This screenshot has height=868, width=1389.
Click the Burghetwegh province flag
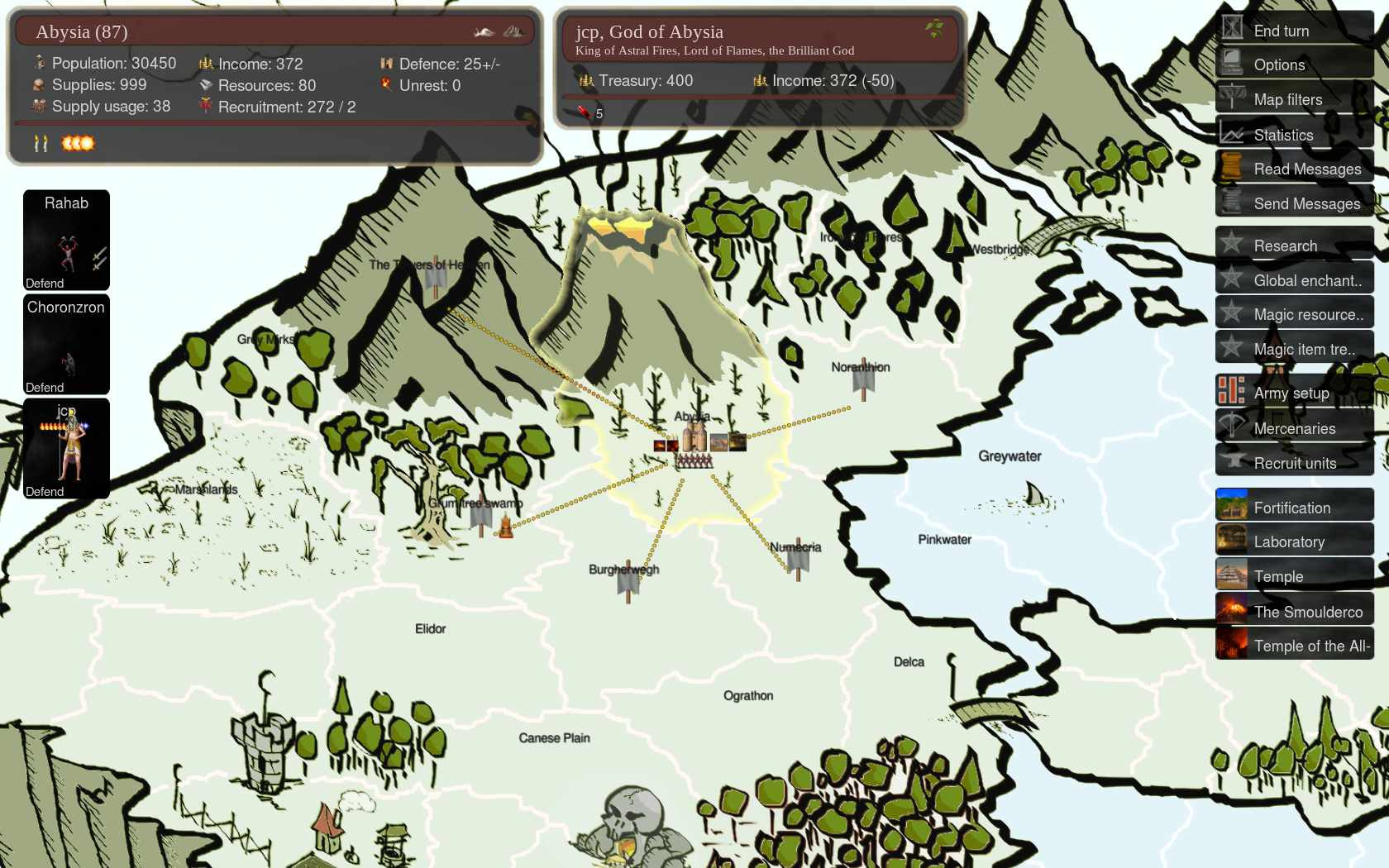(x=628, y=584)
